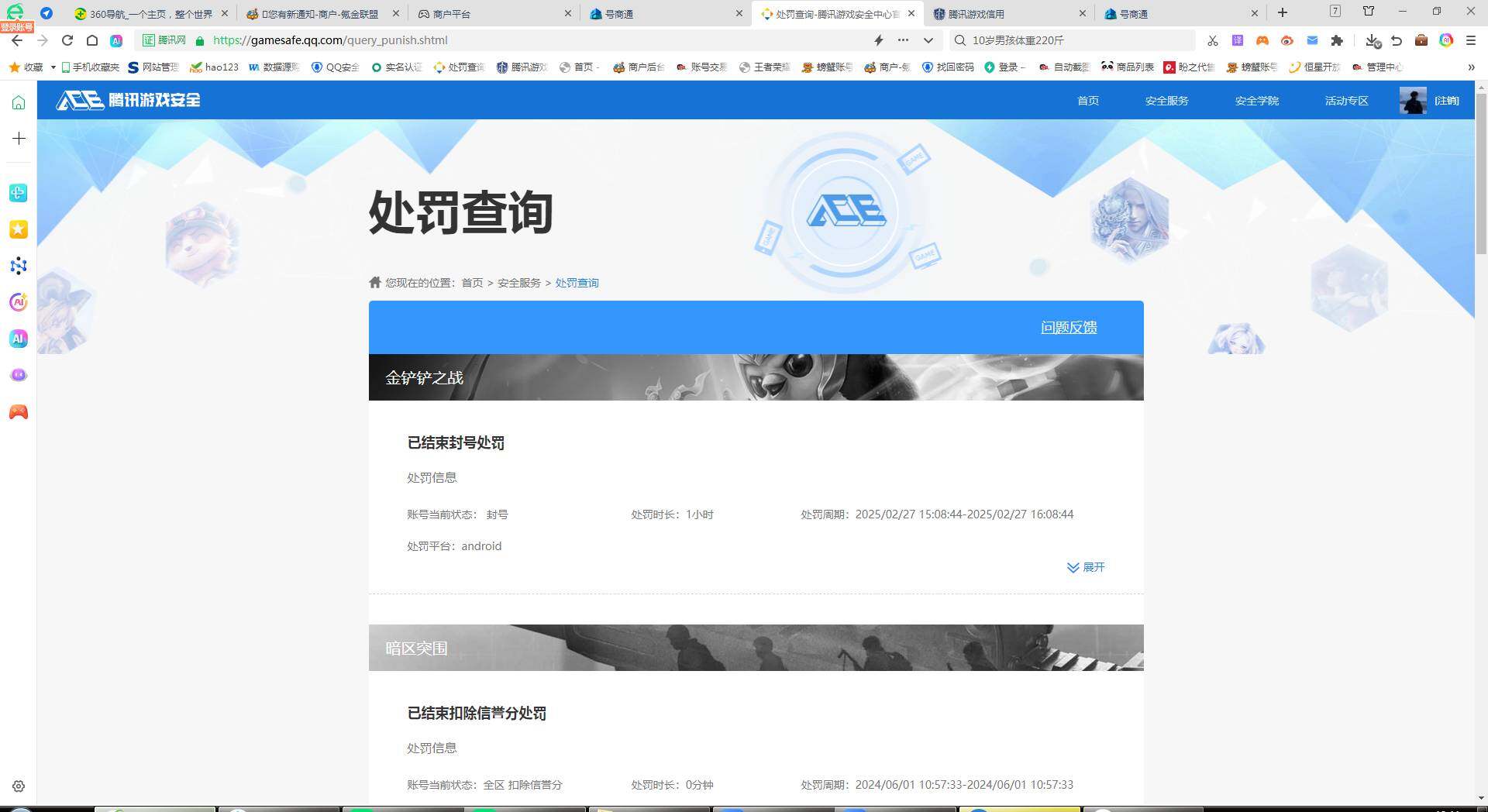This screenshot has height=812, width=1488.
Task: Click the 腾讯网 certified site badge
Action: pyautogui.click(x=164, y=40)
